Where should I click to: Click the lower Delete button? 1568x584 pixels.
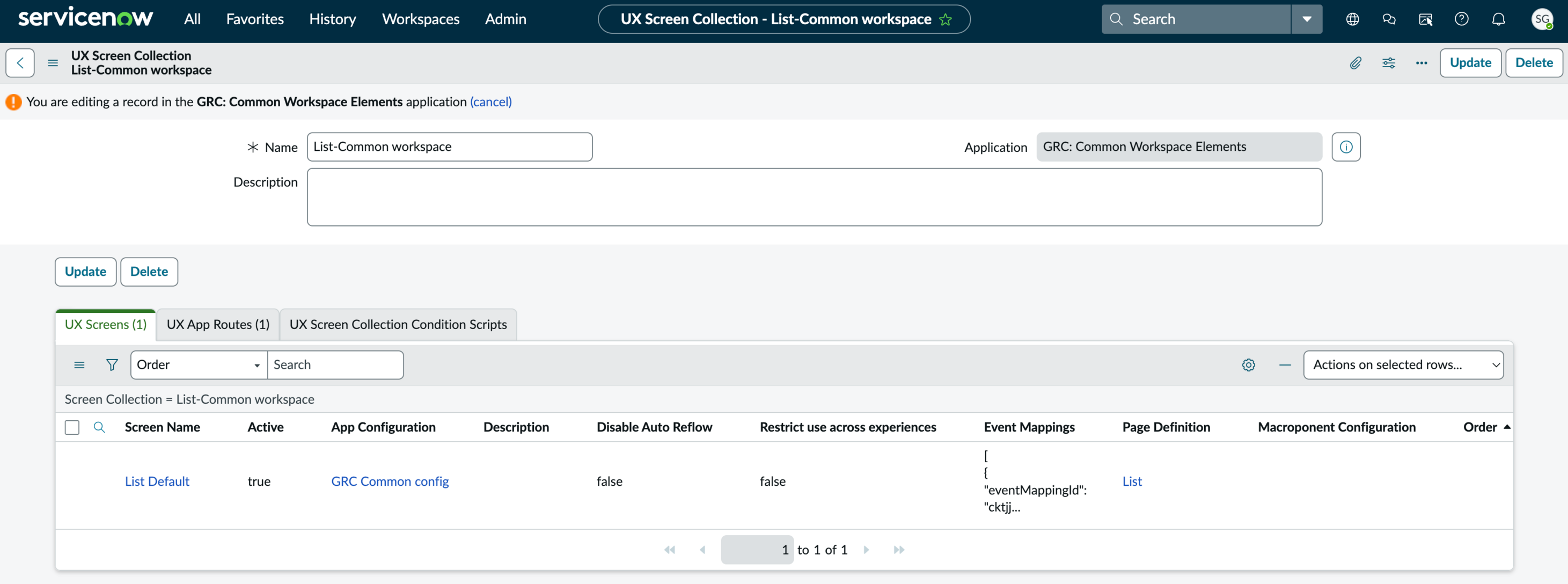tap(149, 272)
